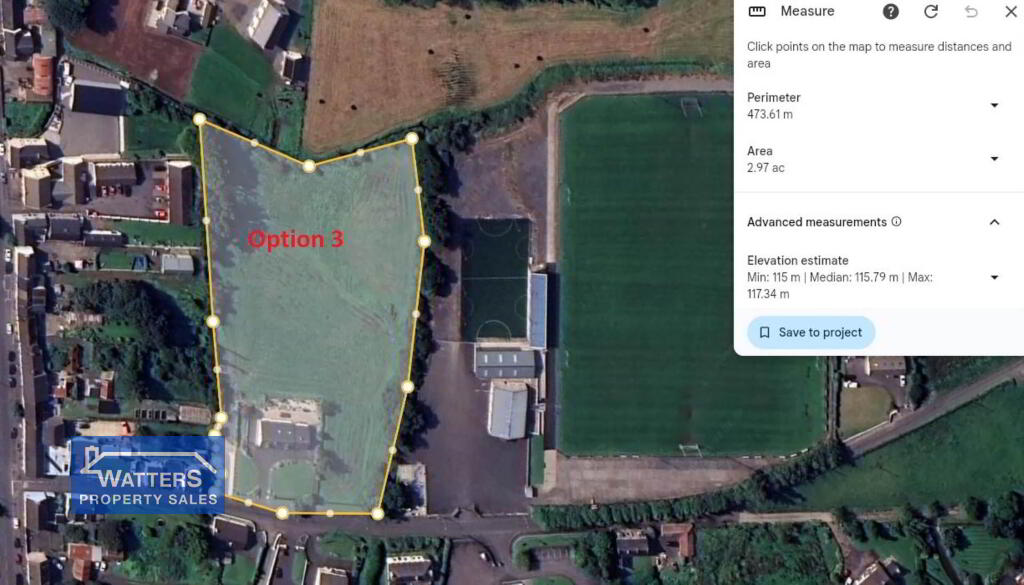This screenshot has width=1024, height=585.
Task: Click the 473.61 m perimeter value
Action: pos(770,114)
